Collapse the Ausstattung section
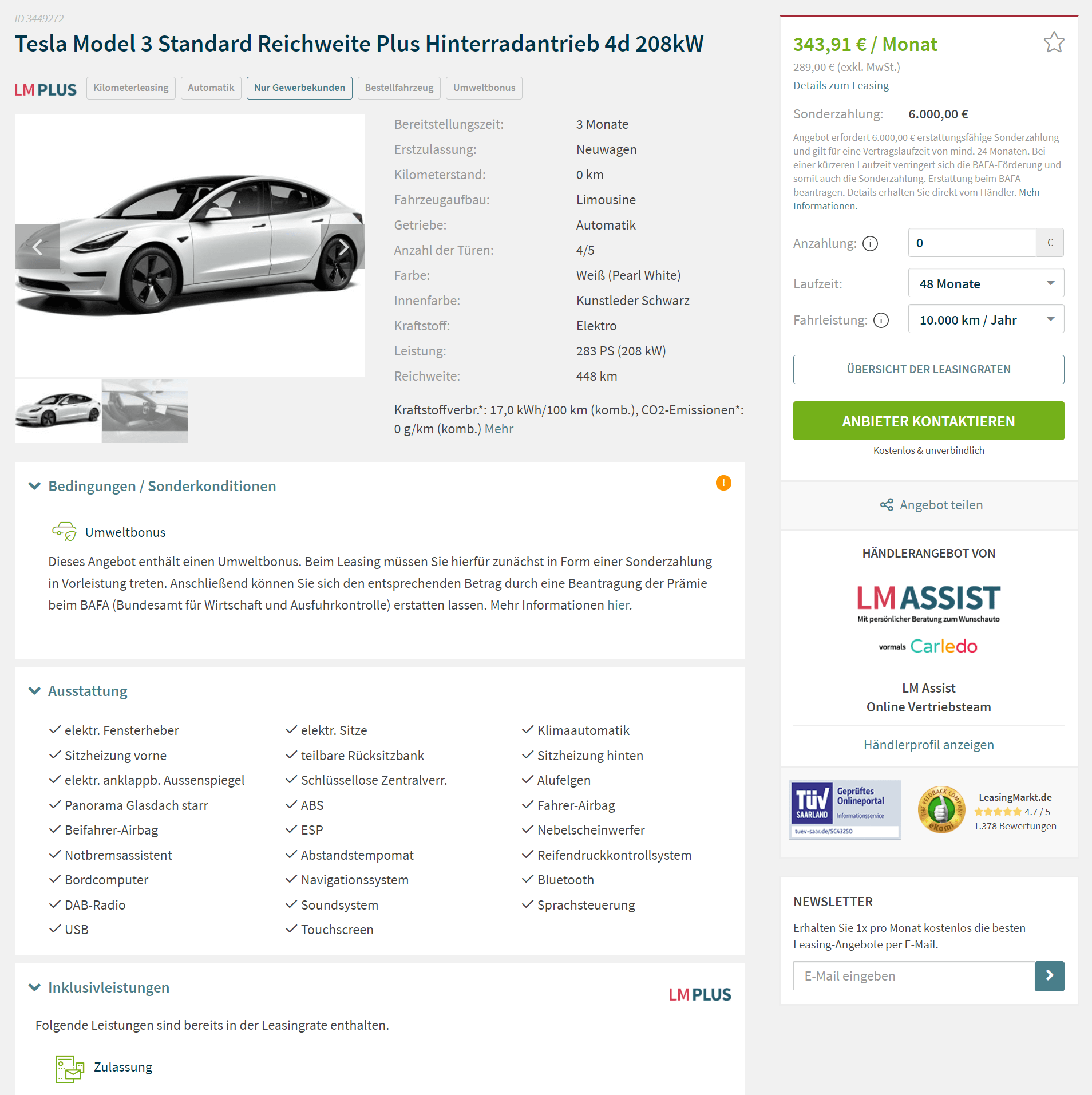This screenshot has width=1092, height=1095. click(35, 691)
